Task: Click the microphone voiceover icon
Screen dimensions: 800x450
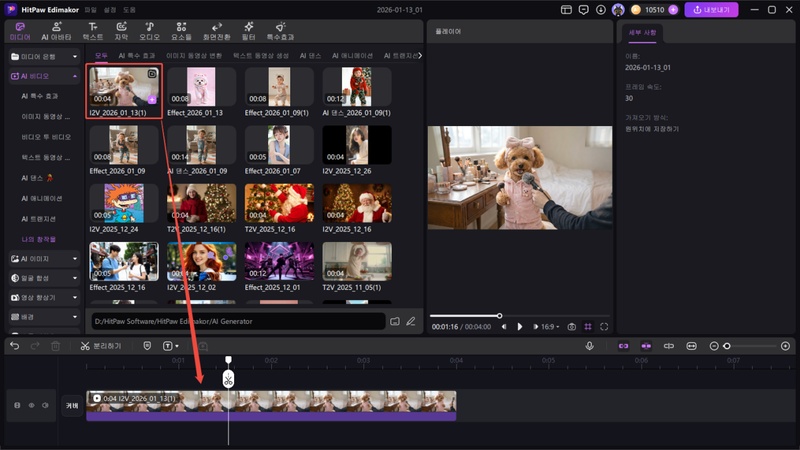Action: pyautogui.click(x=589, y=346)
